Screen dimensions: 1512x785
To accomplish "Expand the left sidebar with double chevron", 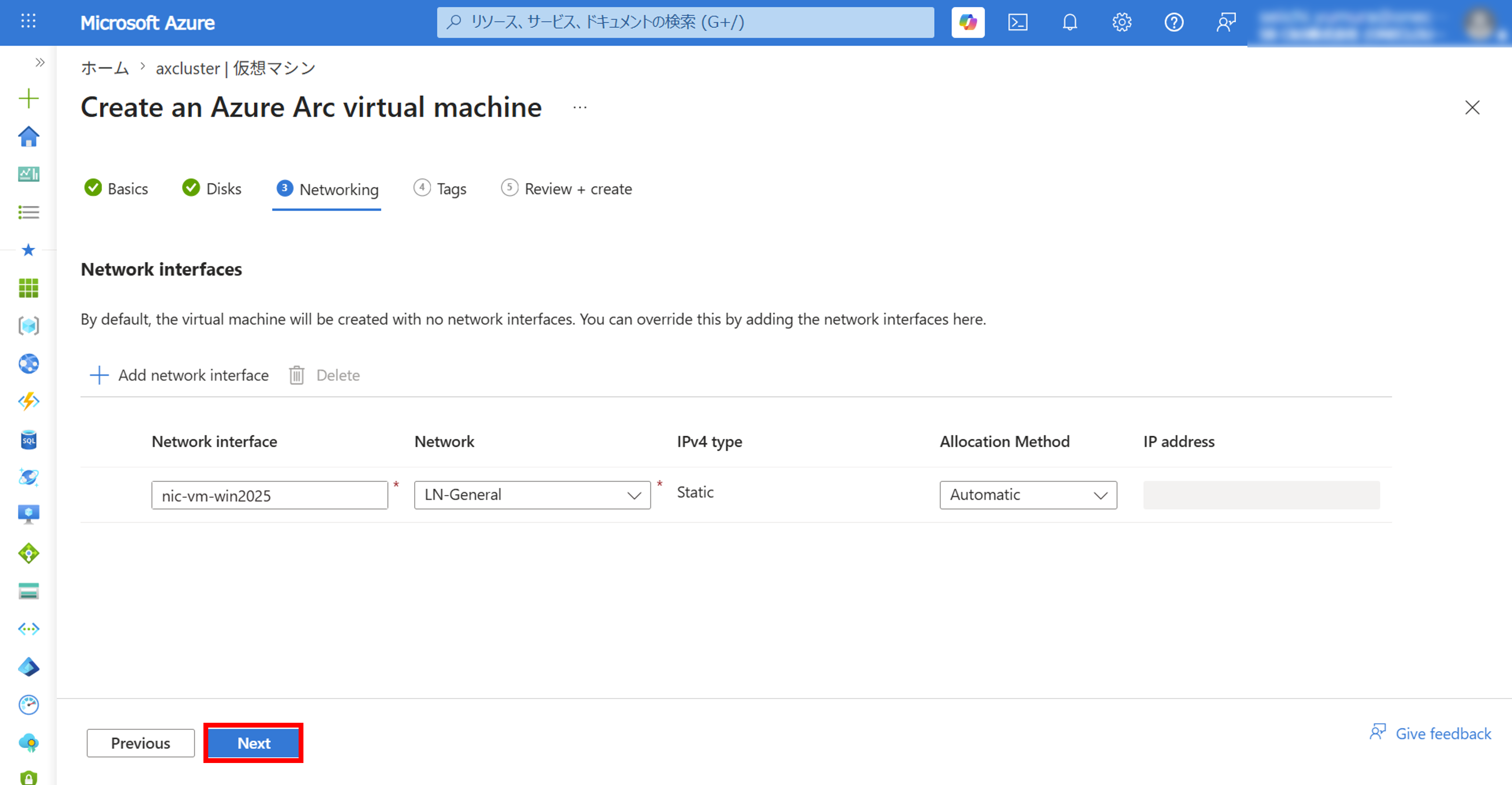I will (x=40, y=62).
